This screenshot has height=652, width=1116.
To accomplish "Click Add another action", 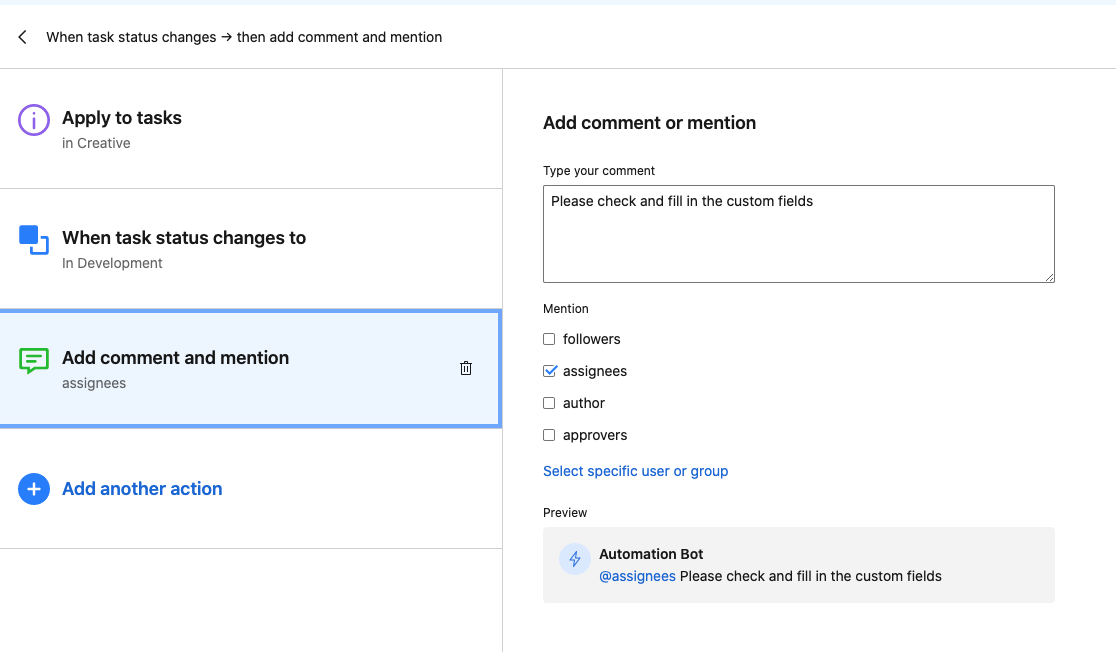I will [x=142, y=489].
